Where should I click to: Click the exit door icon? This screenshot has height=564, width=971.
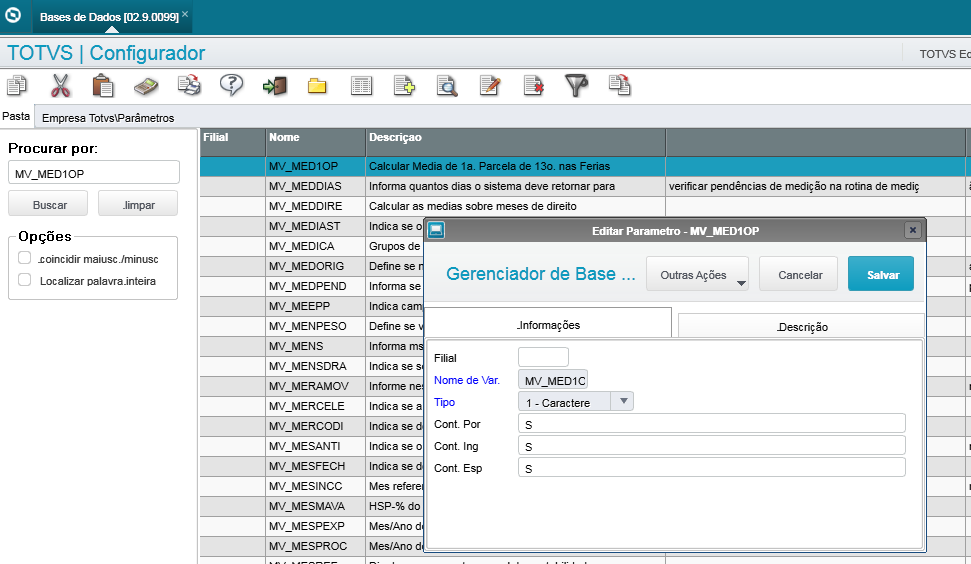pos(274,85)
